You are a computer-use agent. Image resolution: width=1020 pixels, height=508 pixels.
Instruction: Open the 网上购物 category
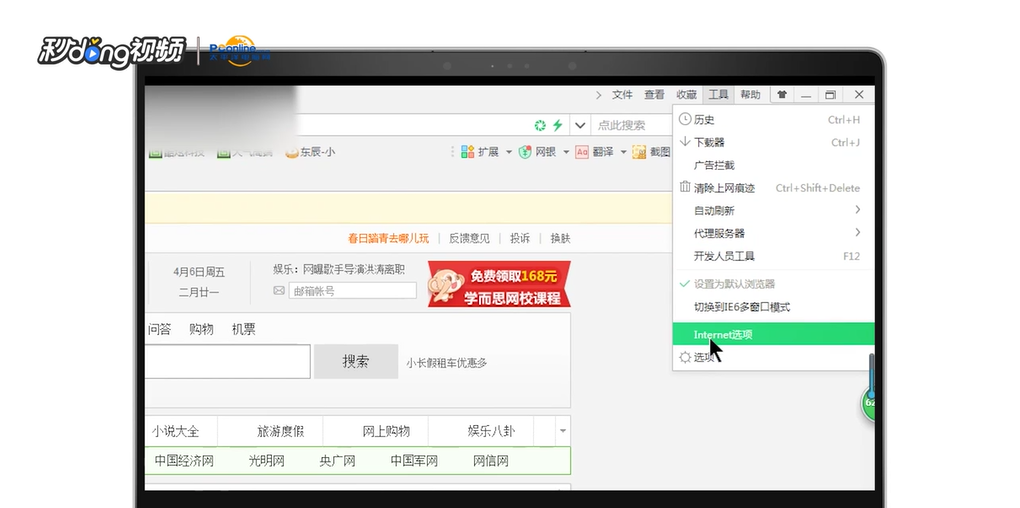386,431
